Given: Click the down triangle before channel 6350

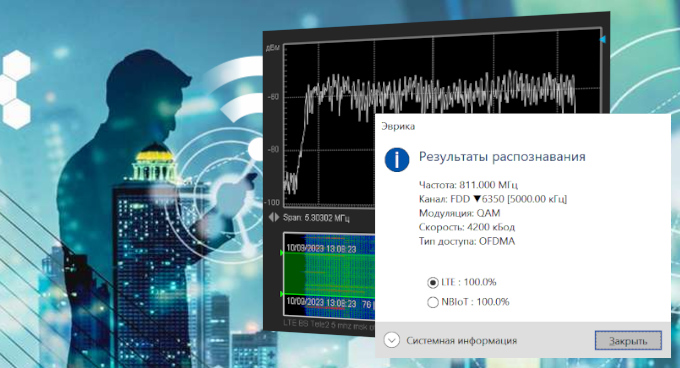Looking at the screenshot, I should tap(477, 199).
